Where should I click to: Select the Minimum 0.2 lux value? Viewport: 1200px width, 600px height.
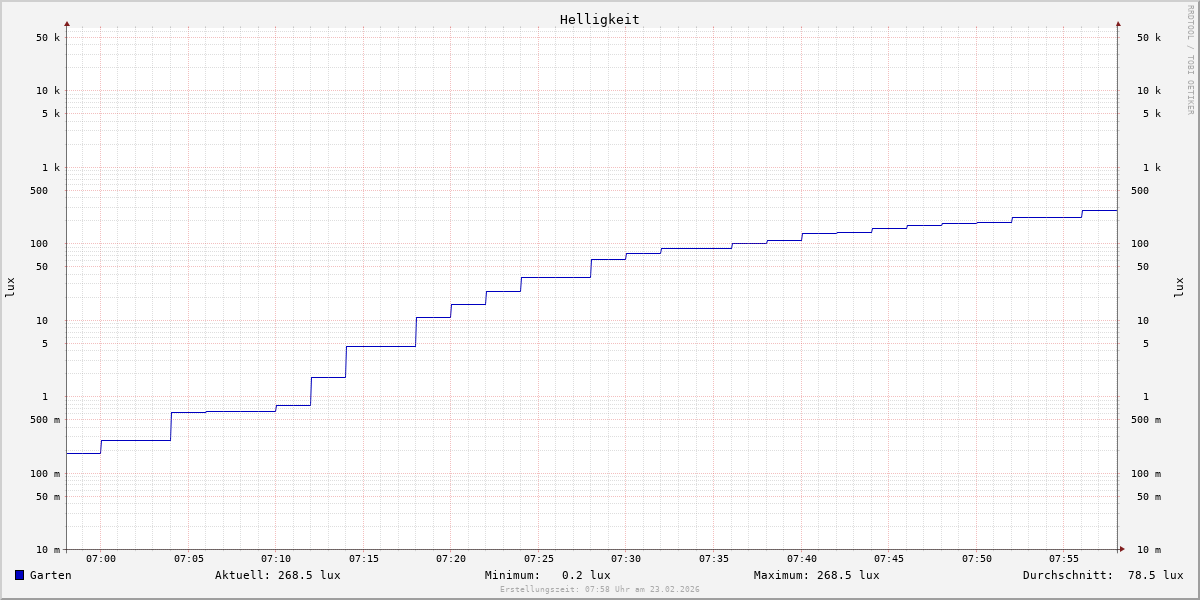click(x=547, y=575)
